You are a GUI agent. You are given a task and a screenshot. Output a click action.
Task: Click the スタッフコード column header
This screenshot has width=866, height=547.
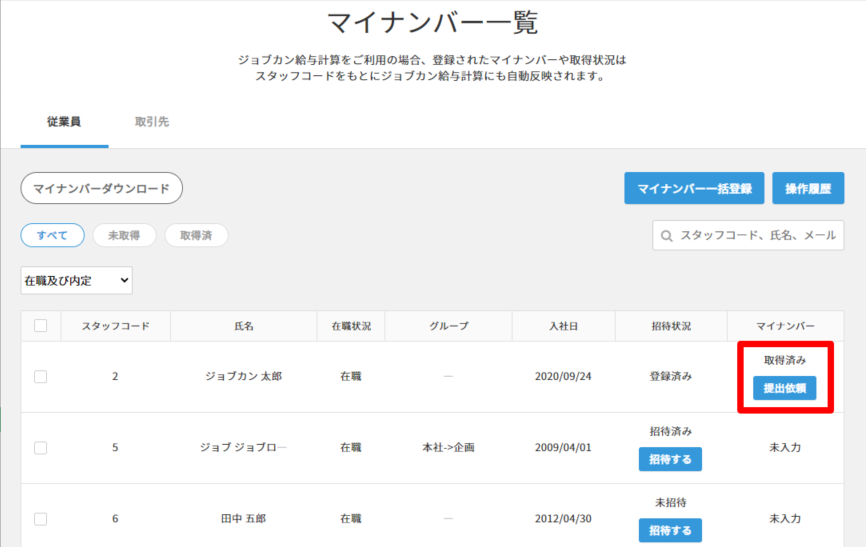(x=115, y=326)
